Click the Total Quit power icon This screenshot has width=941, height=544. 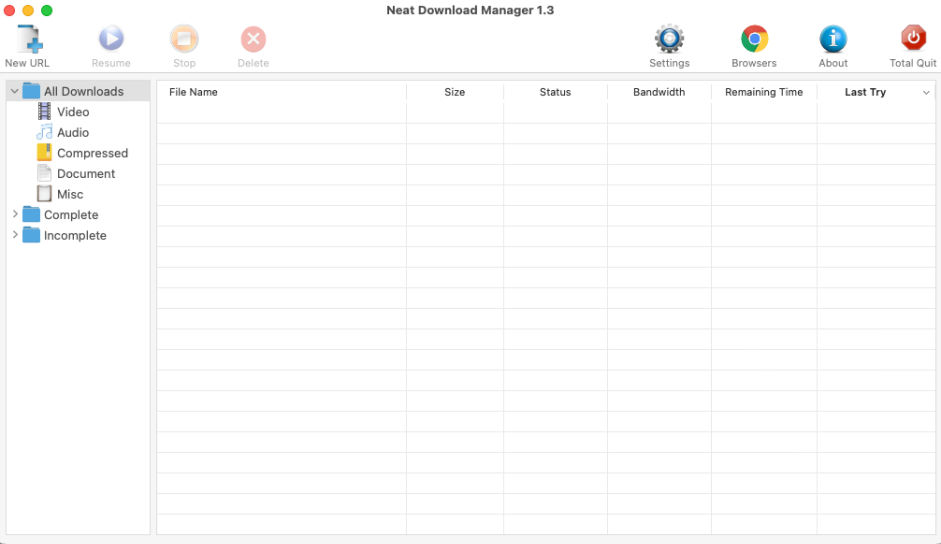(913, 40)
